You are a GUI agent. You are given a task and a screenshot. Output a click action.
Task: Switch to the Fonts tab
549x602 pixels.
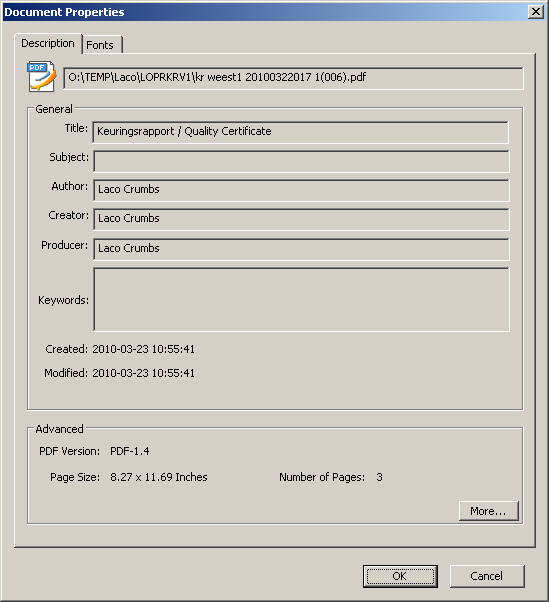[102, 45]
